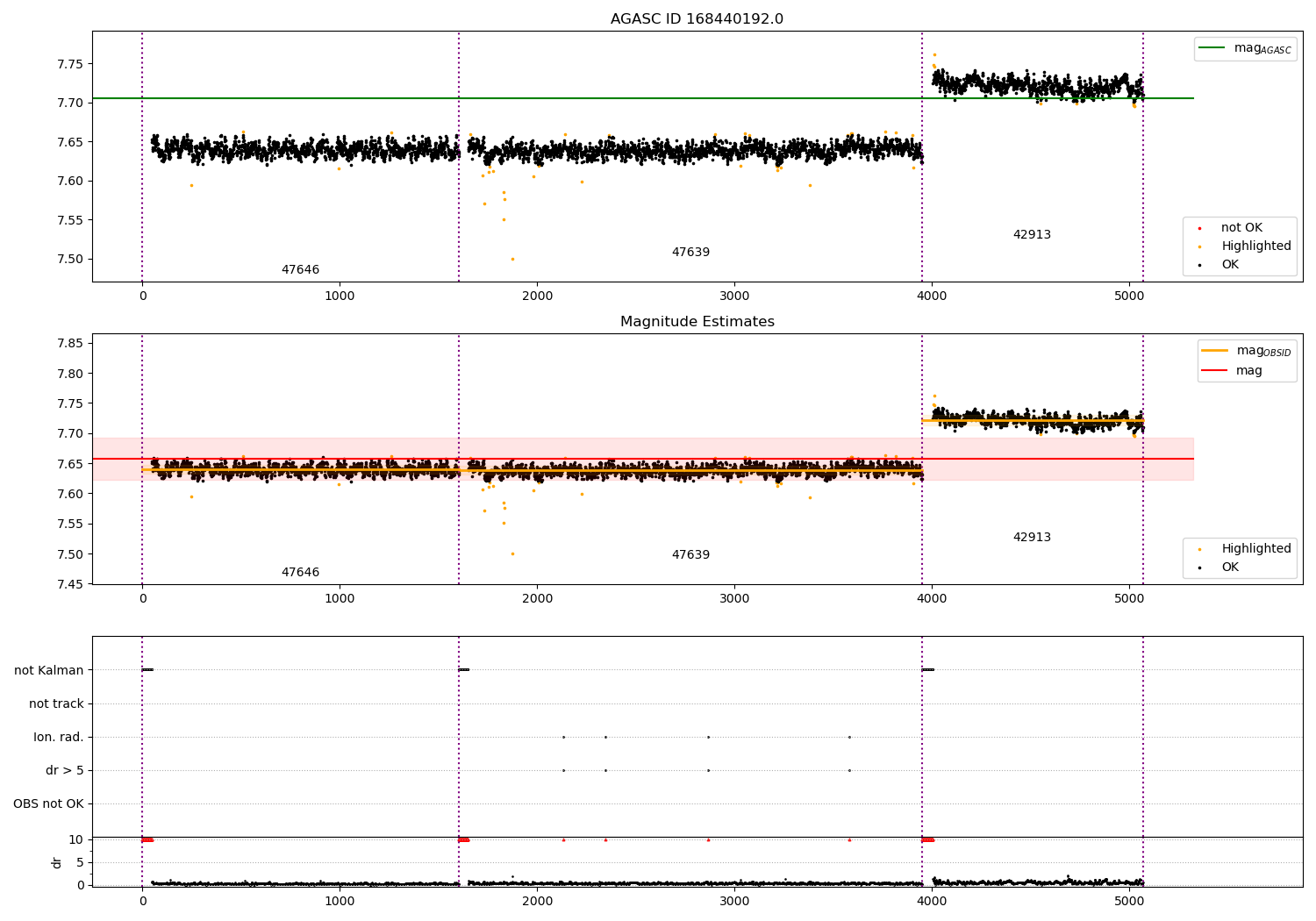
Task: Click 'Highlighted' legend entry in Magnitude Estimates plot
Action: 1245,549
